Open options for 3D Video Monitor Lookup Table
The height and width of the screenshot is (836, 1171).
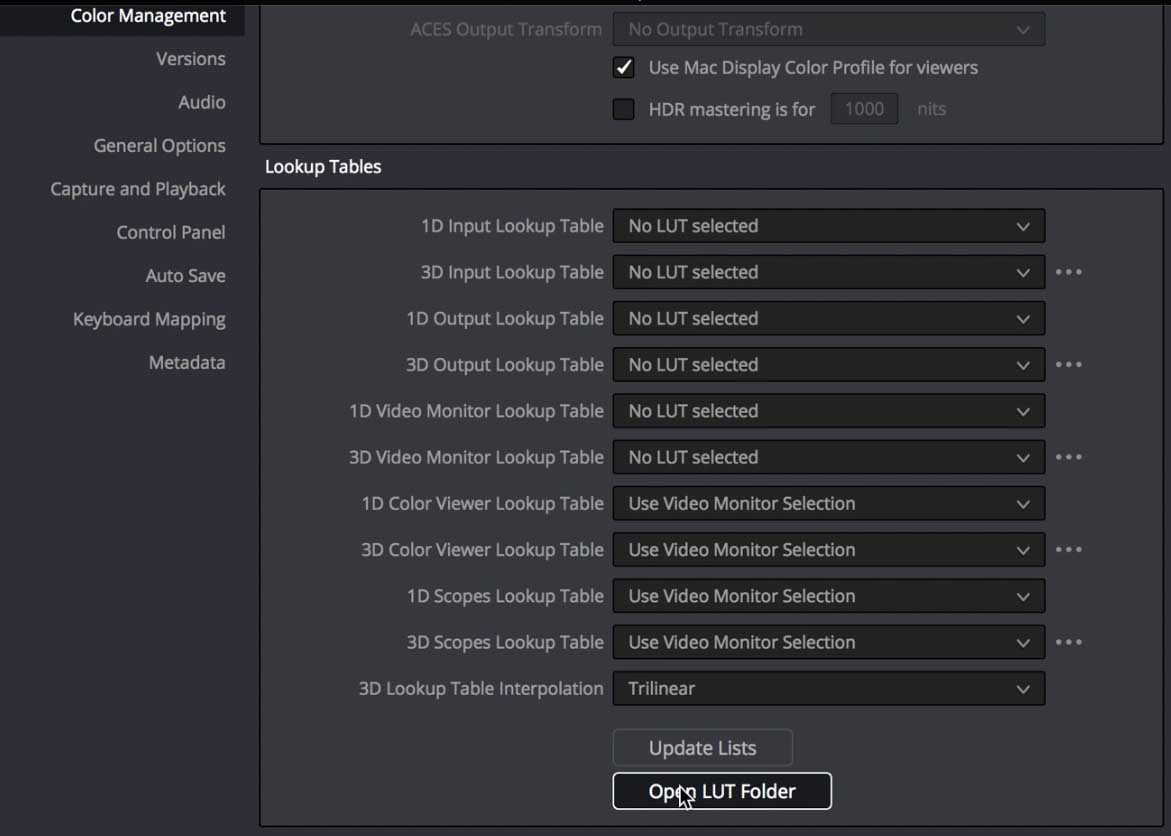(1069, 457)
